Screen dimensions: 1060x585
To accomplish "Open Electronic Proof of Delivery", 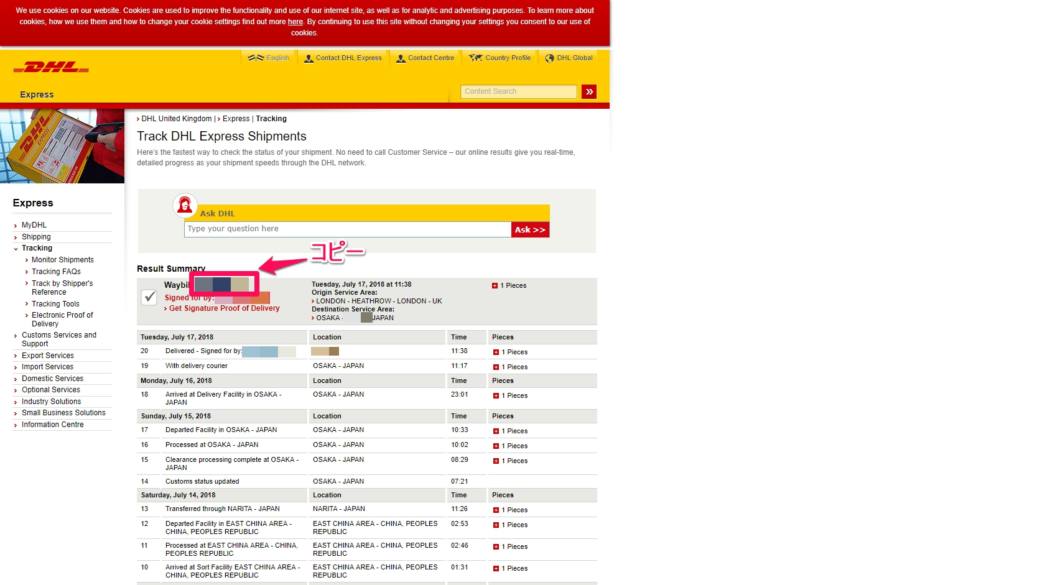I will click(62, 319).
